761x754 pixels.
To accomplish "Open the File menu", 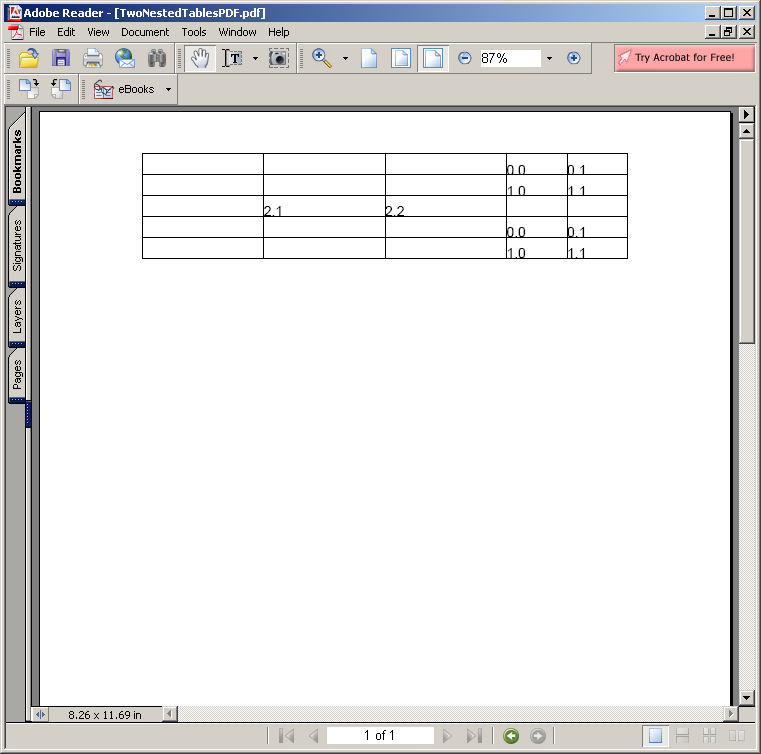I will [37, 32].
